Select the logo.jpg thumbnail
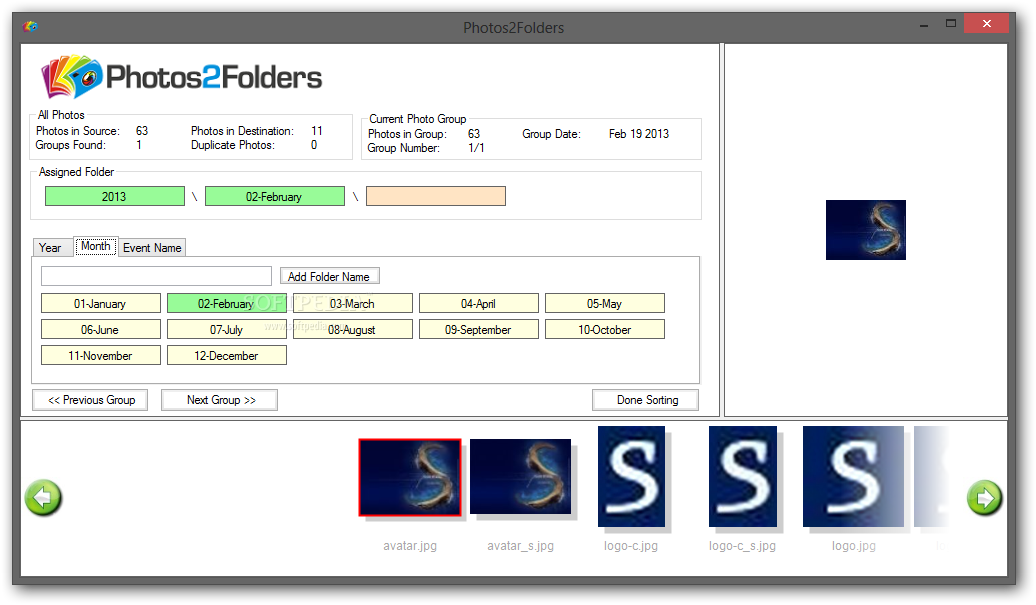Image resolution: width=1036 pixels, height=605 pixels. point(854,476)
